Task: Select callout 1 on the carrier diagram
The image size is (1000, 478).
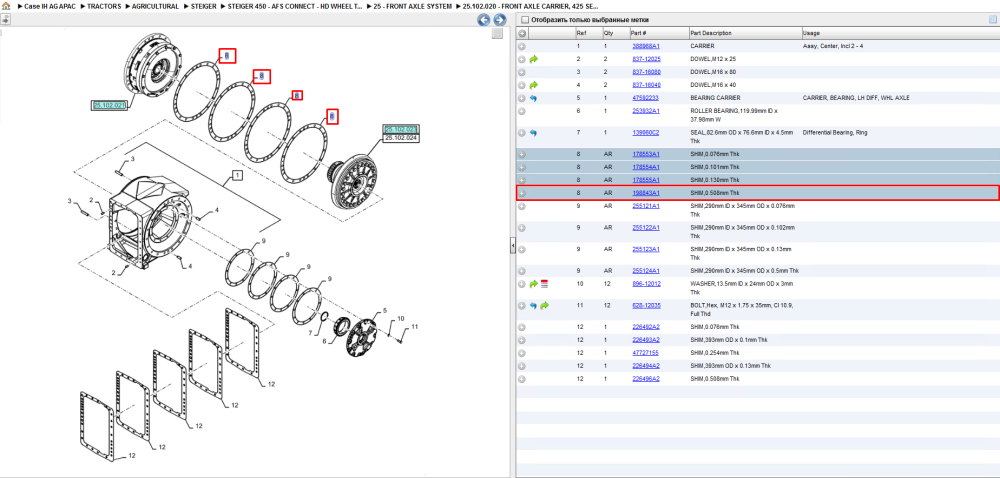Action: [x=237, y=174]
